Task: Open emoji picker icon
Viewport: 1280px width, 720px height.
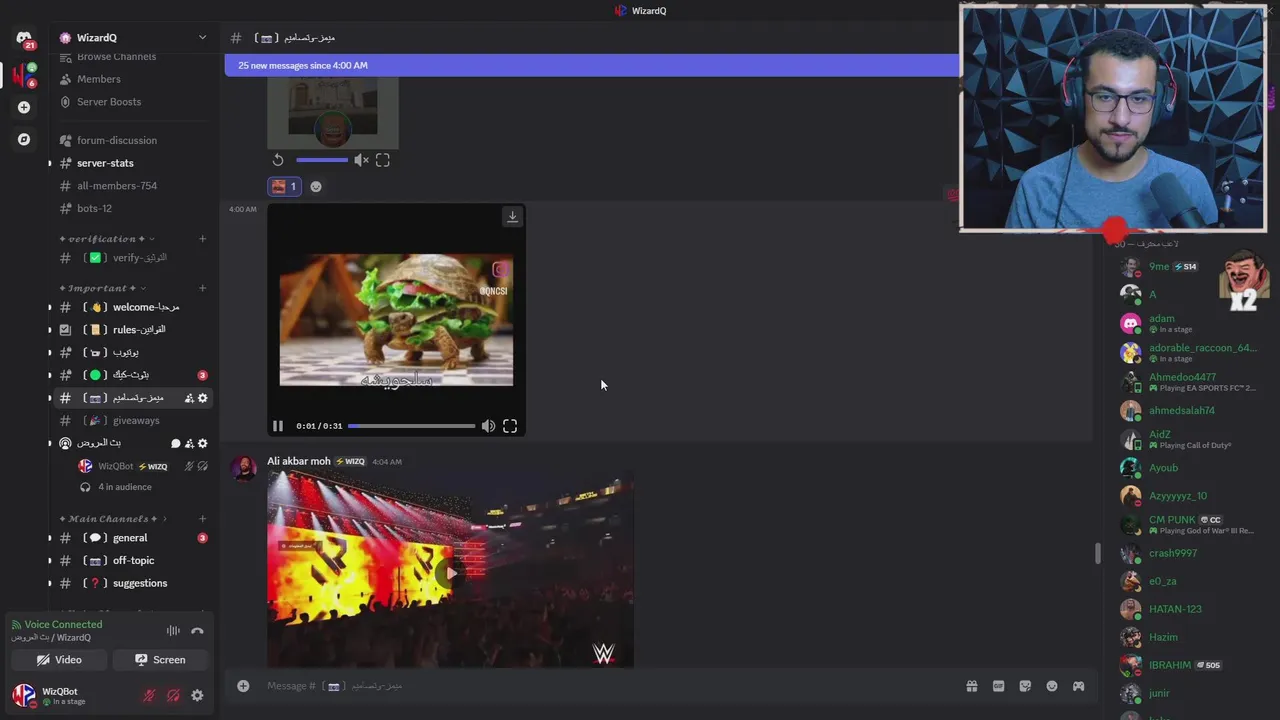Action: tap(1052, 686)
